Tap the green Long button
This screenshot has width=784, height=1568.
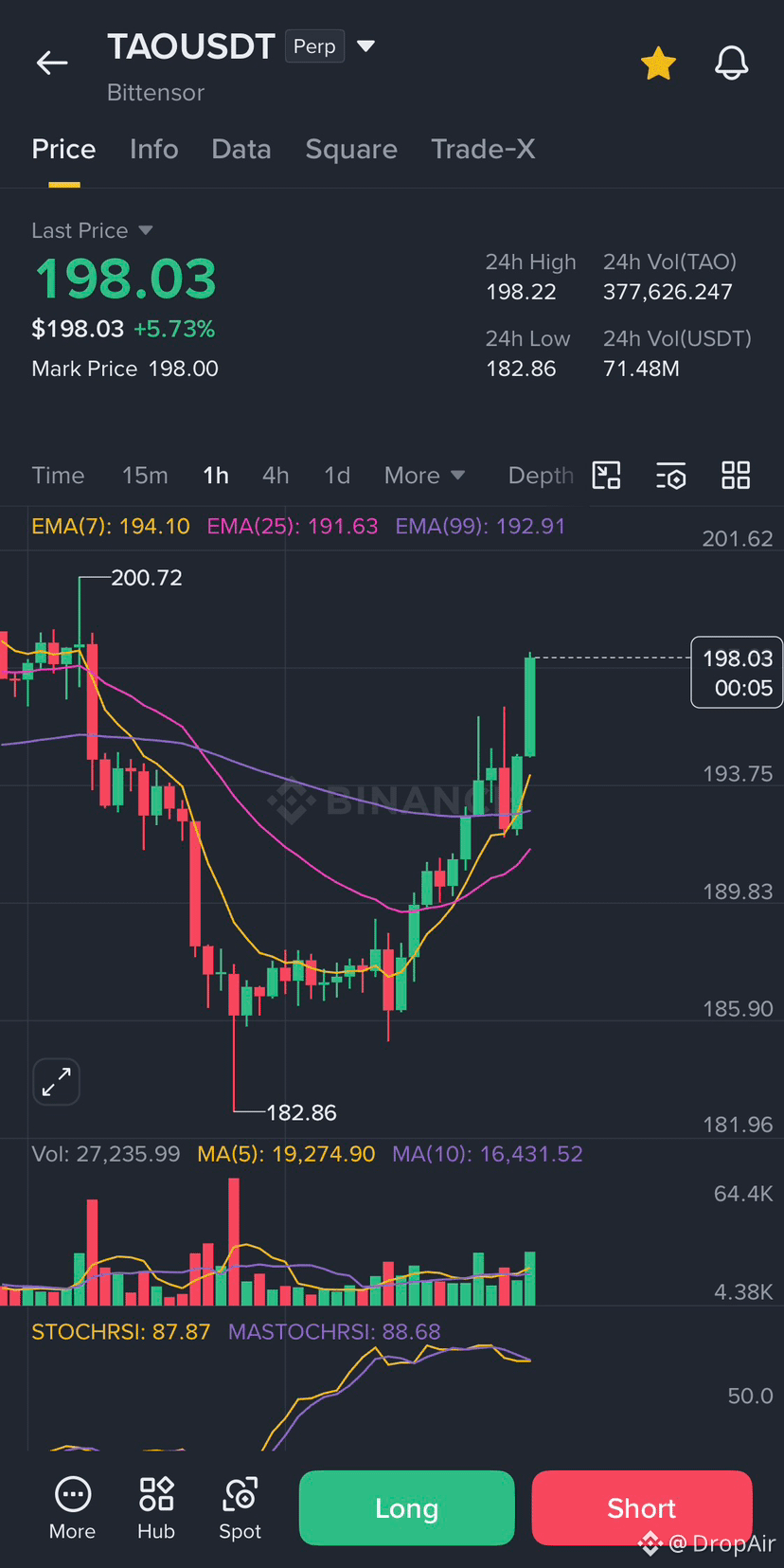(407, 1507)
